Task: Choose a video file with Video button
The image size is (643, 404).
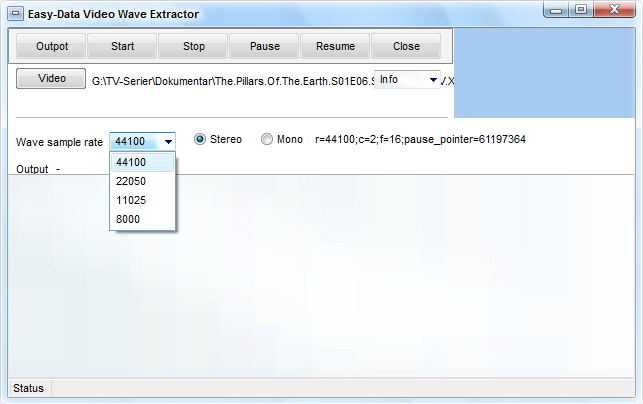Action: [x=51, y=78]
